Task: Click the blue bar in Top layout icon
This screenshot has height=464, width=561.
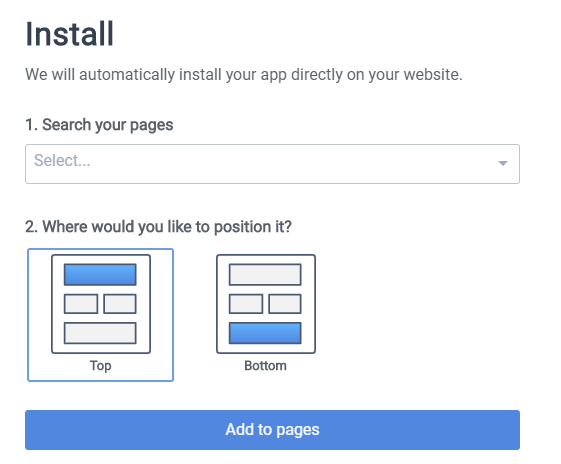Action: [100, 274]
